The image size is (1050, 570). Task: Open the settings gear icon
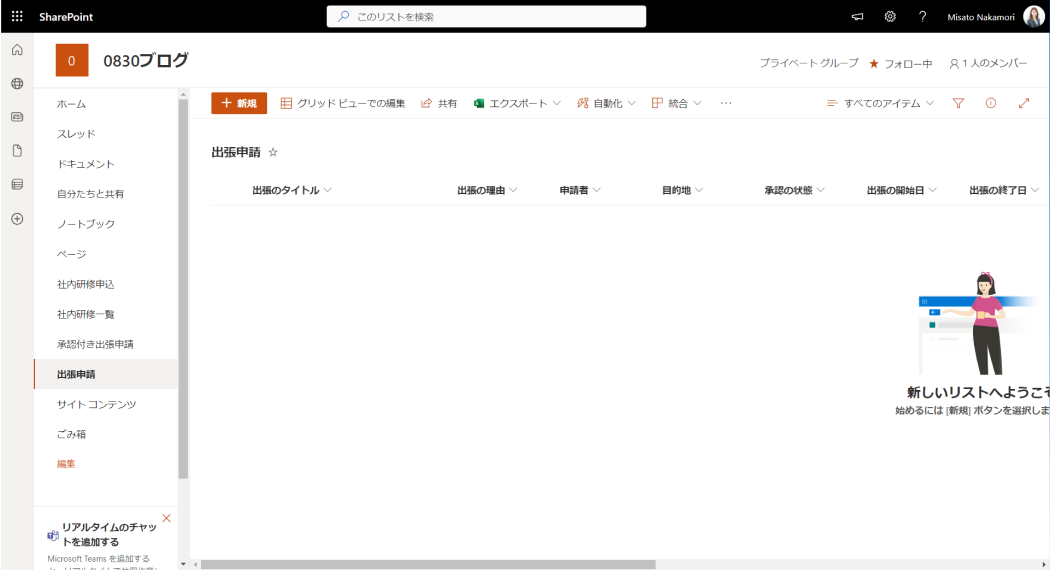890,17
